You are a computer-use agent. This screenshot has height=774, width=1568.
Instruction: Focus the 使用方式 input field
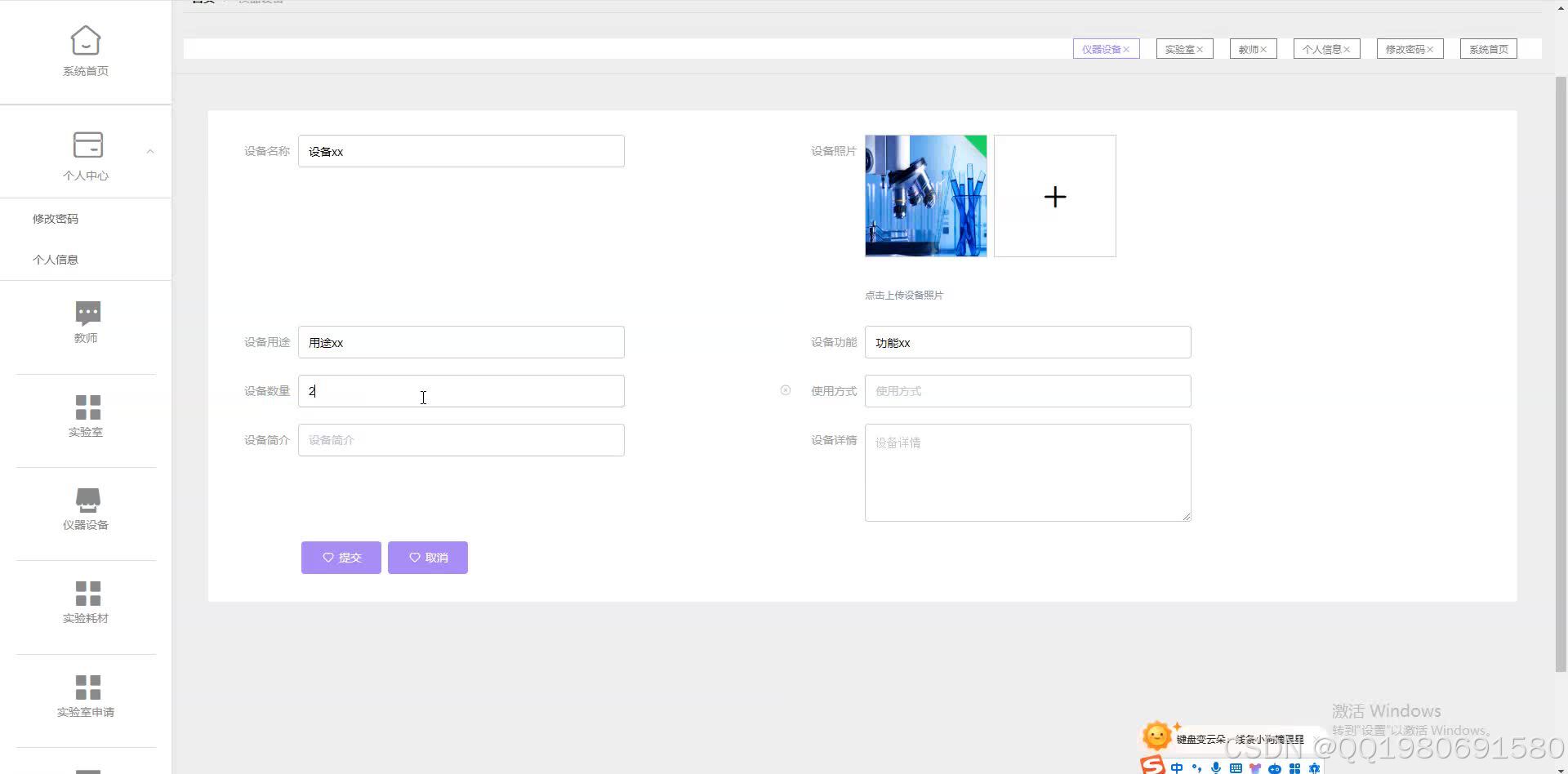coord(1027,391)
